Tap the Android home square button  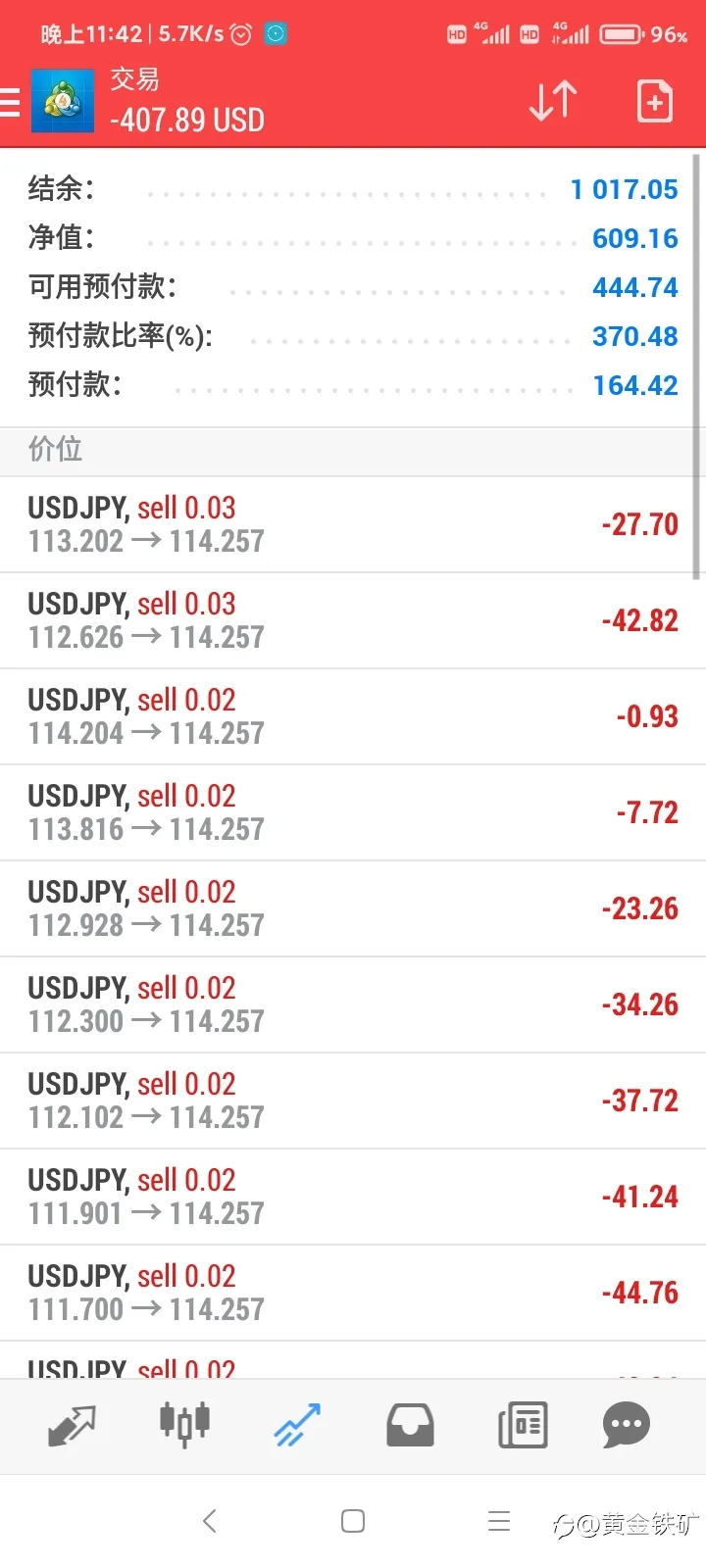click(353, 1521)
